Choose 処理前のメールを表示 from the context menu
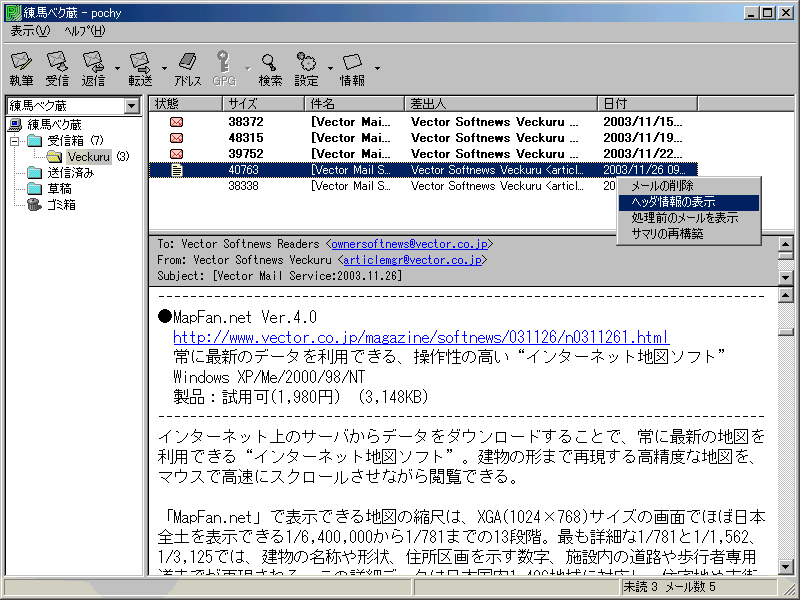 (688, 218)
